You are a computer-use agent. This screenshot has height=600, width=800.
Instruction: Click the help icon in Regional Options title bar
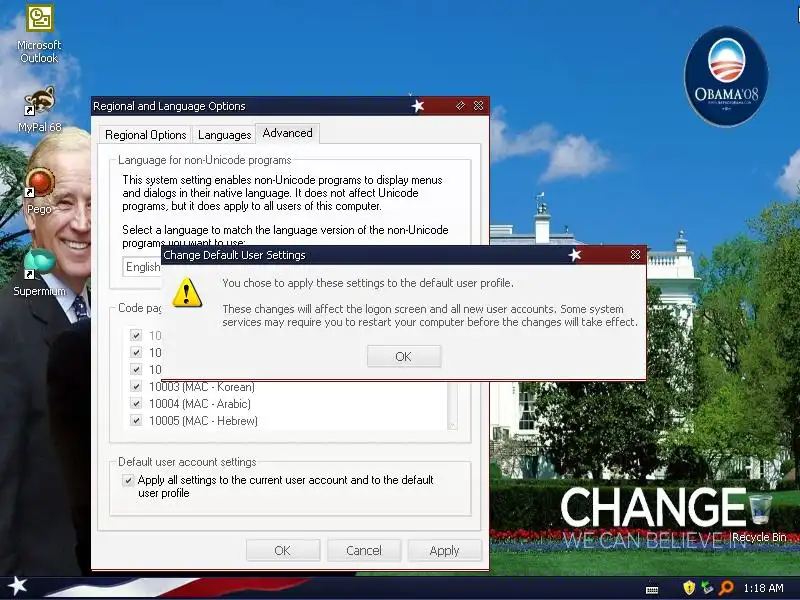[x=460, y=106]
